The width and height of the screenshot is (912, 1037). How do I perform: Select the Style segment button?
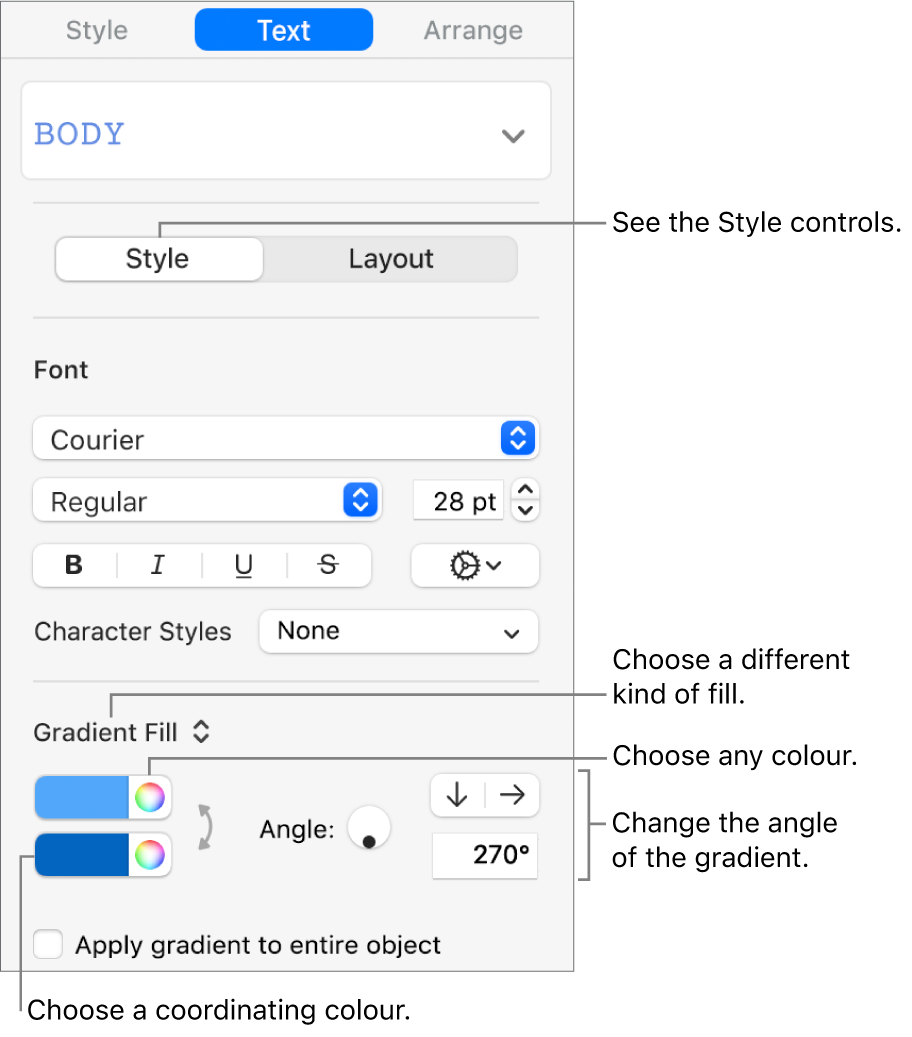pyautogui.click(x=158, y=259)
